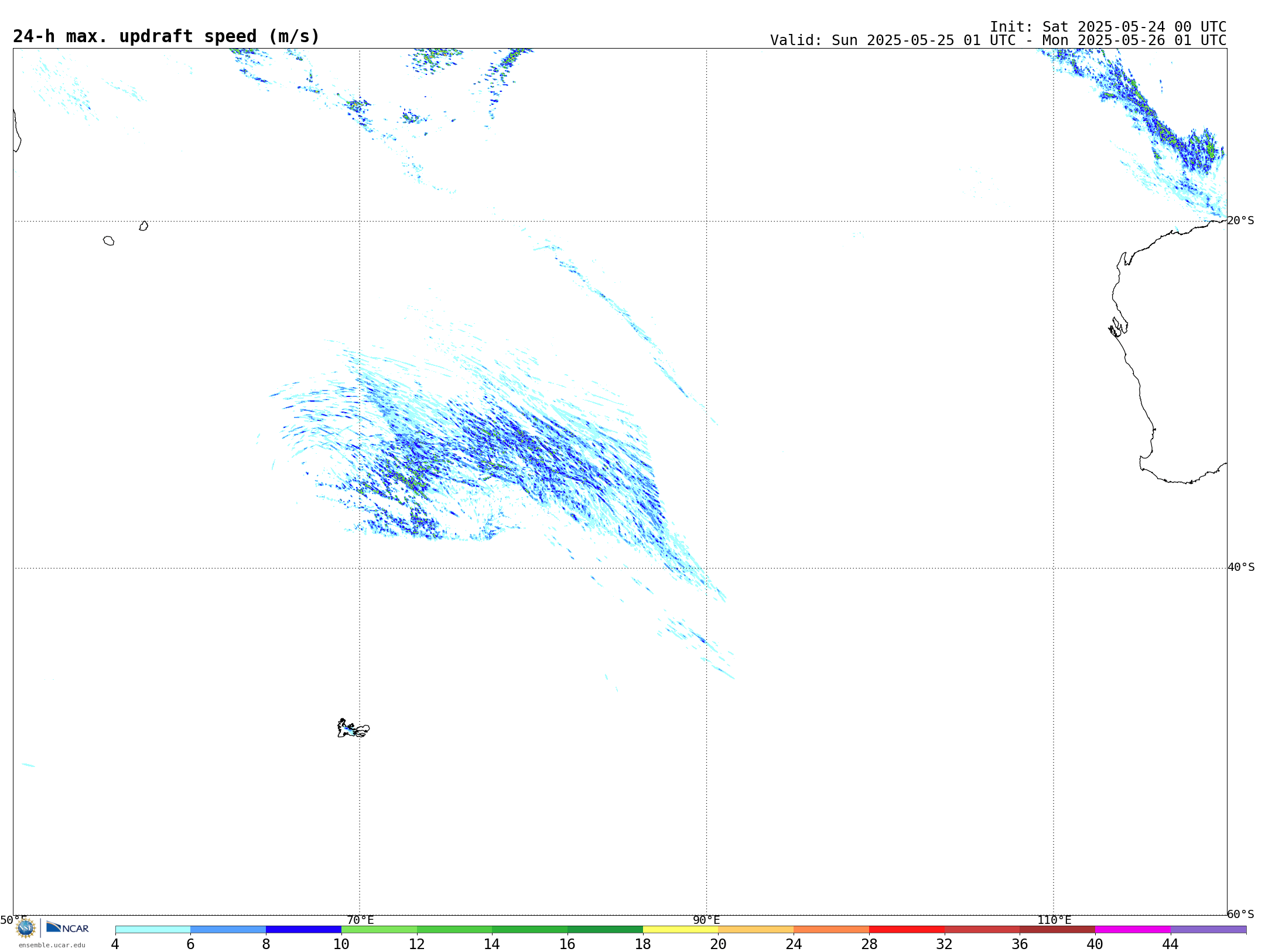Select the 4–6 m/s light cyan swatch
The width and height of the screenshot is (1265, 952).
point(153,929)
